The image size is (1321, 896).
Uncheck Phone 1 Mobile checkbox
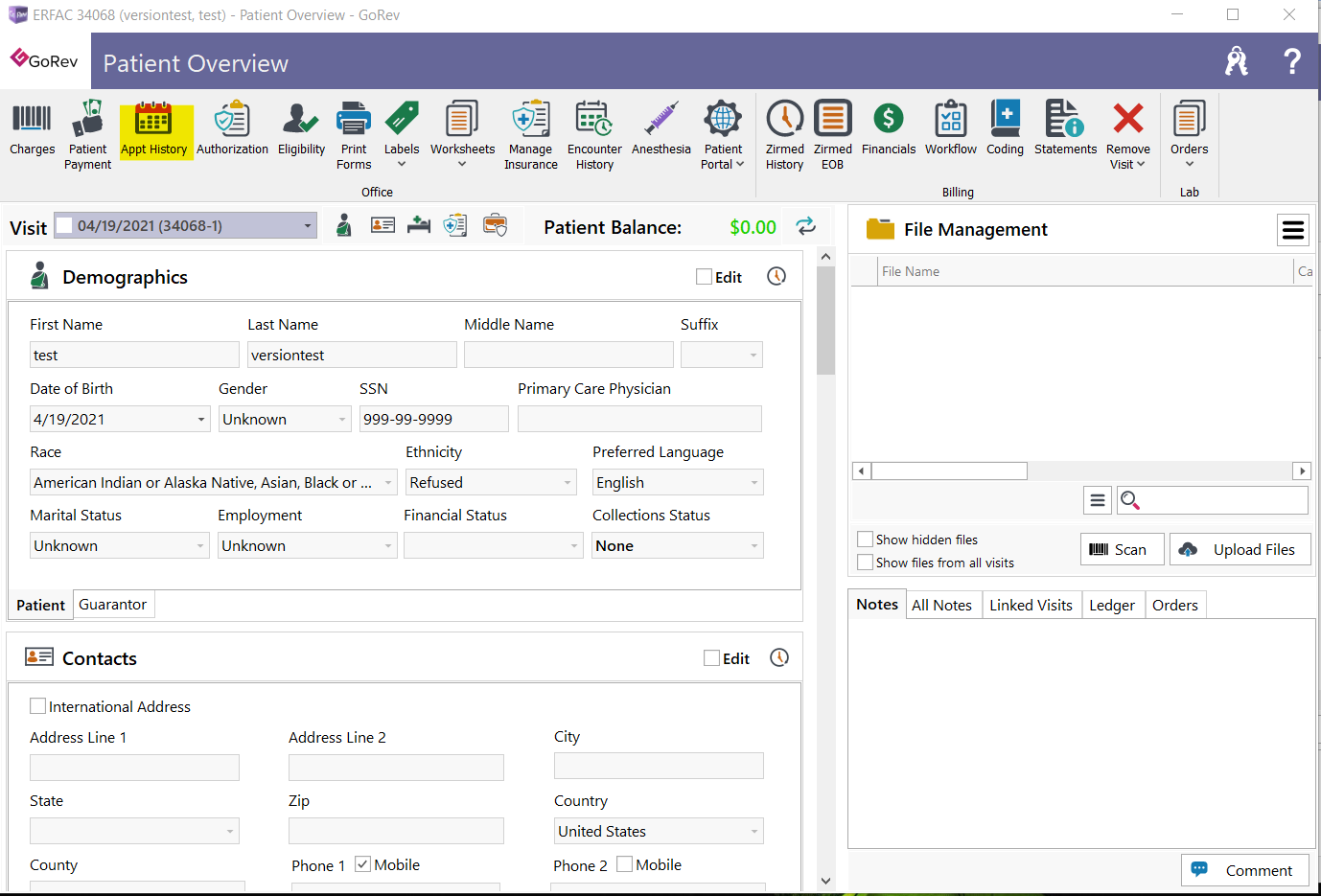(x=362, y=864)
